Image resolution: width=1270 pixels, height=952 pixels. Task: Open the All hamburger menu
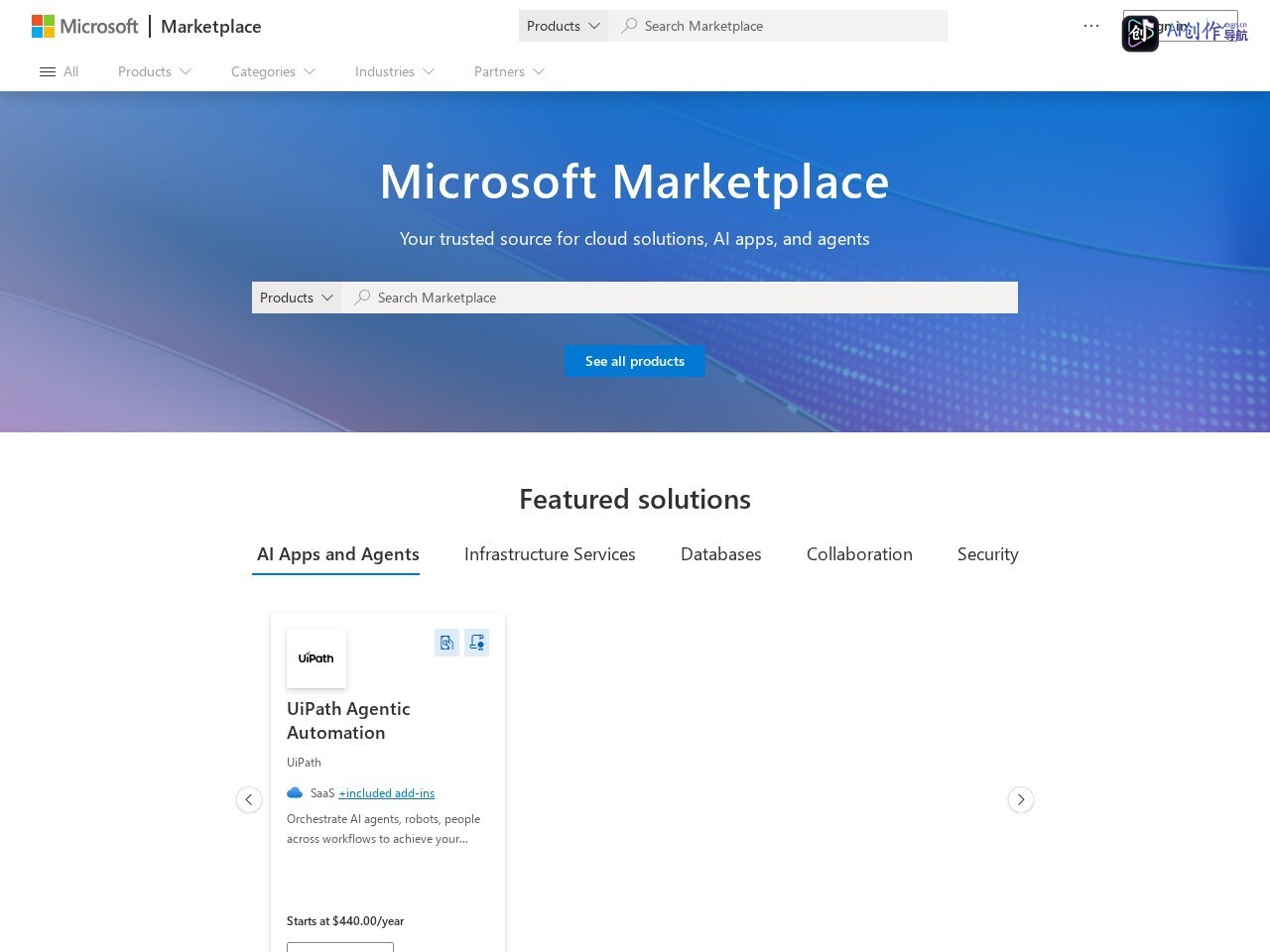click(59, 71)
